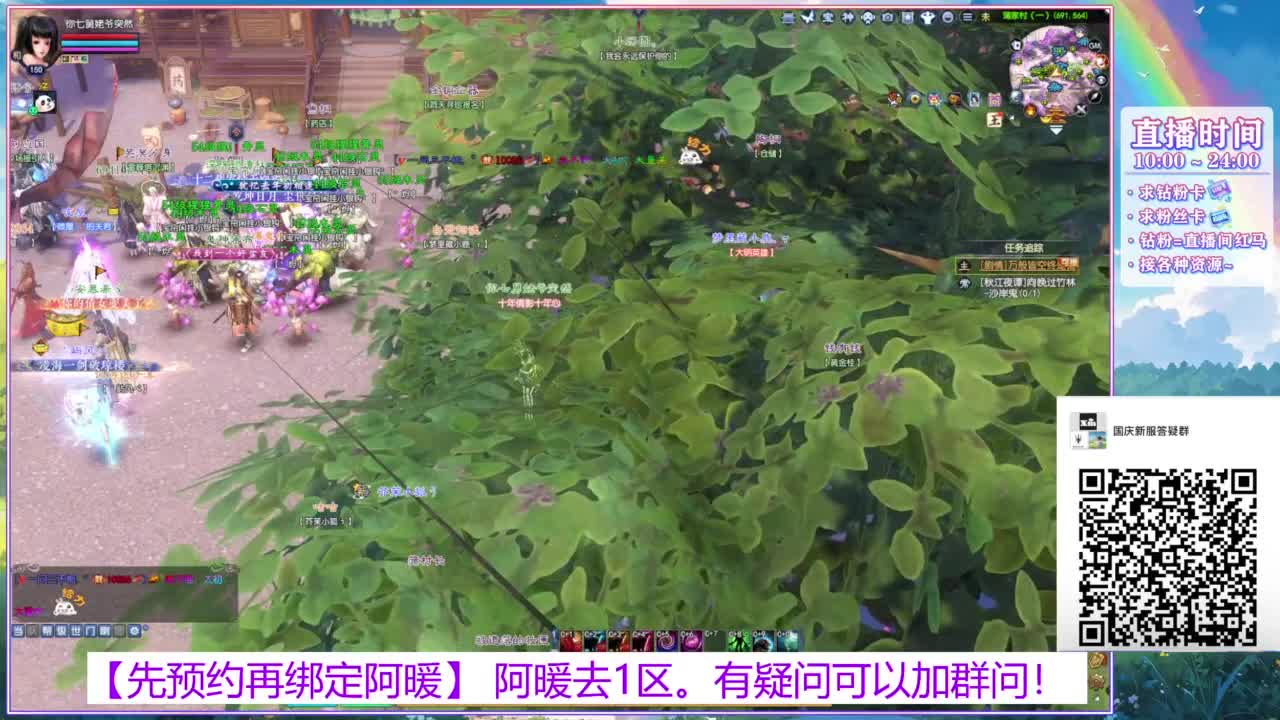Viewport: 1280px width, 720px height.
Task: Open the butterfly icon in top menu bar
Action: pos(808,17)
